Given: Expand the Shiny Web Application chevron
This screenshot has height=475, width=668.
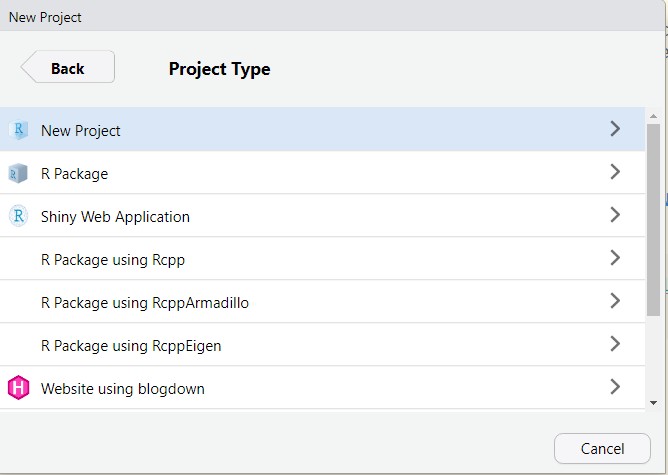Looking at the screenshot, I should (x=615, y=215).
